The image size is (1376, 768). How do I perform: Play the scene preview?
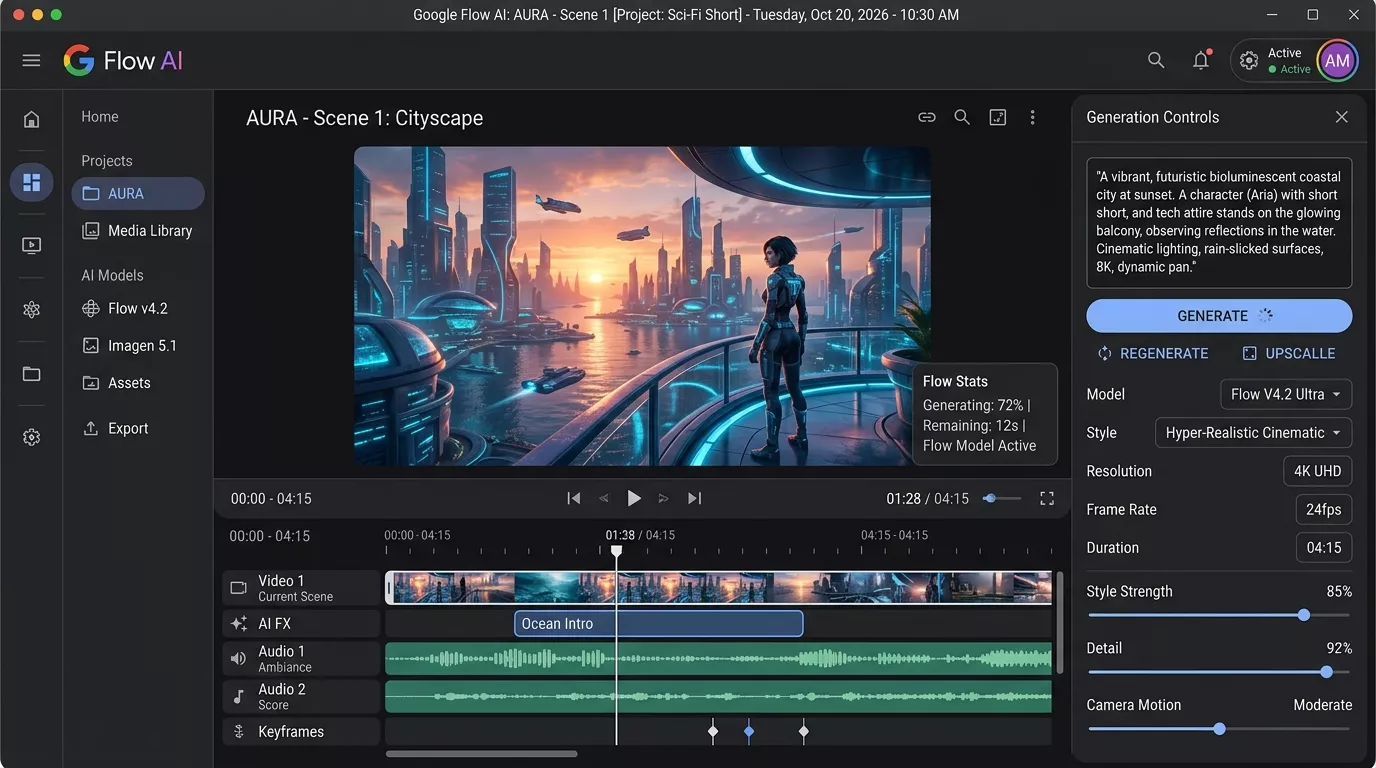[634, 498]
